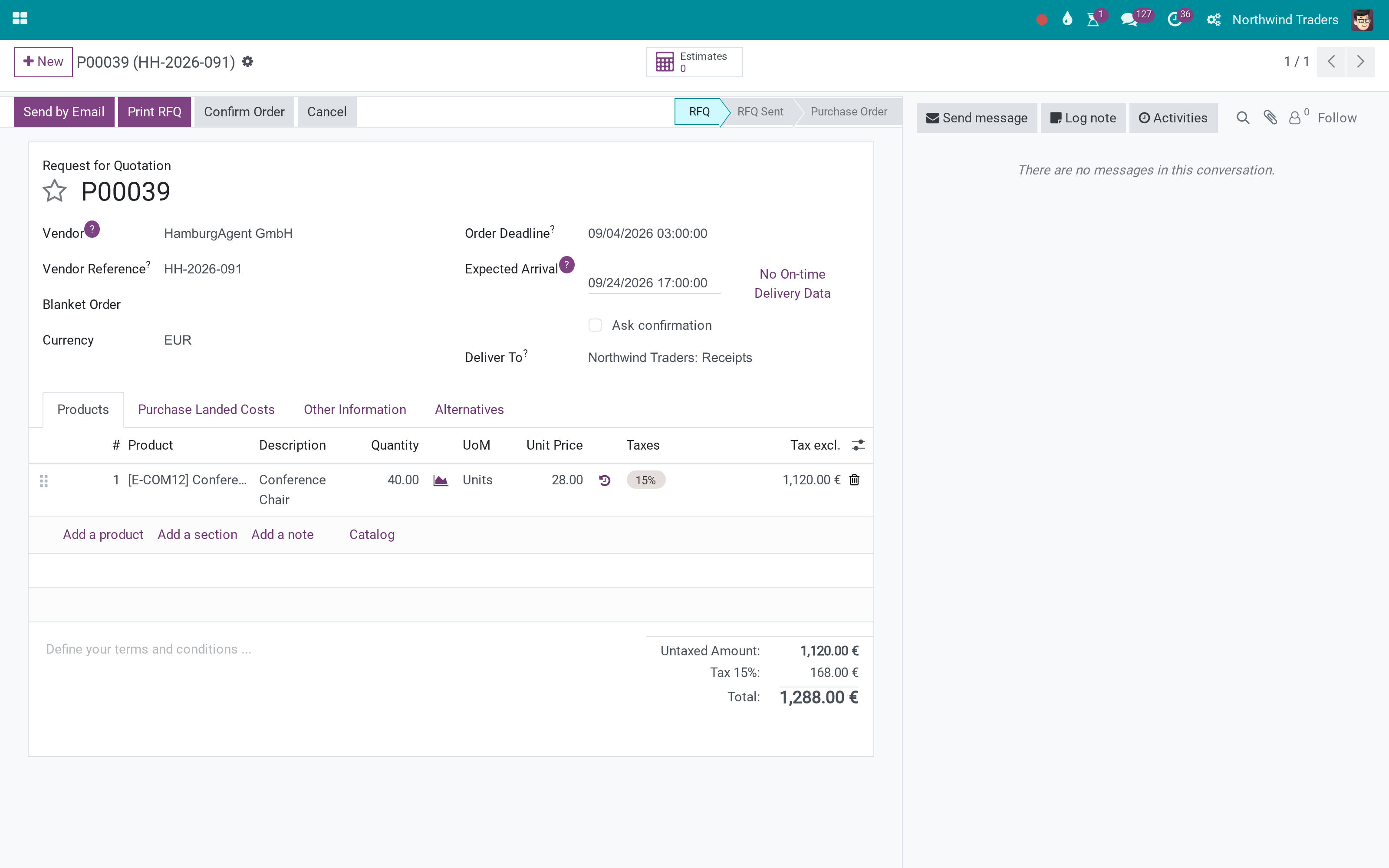The width and height of the screenshot is (1389, 868).
Task: Click Print RFQ button
Action: [x=154, y=112]
